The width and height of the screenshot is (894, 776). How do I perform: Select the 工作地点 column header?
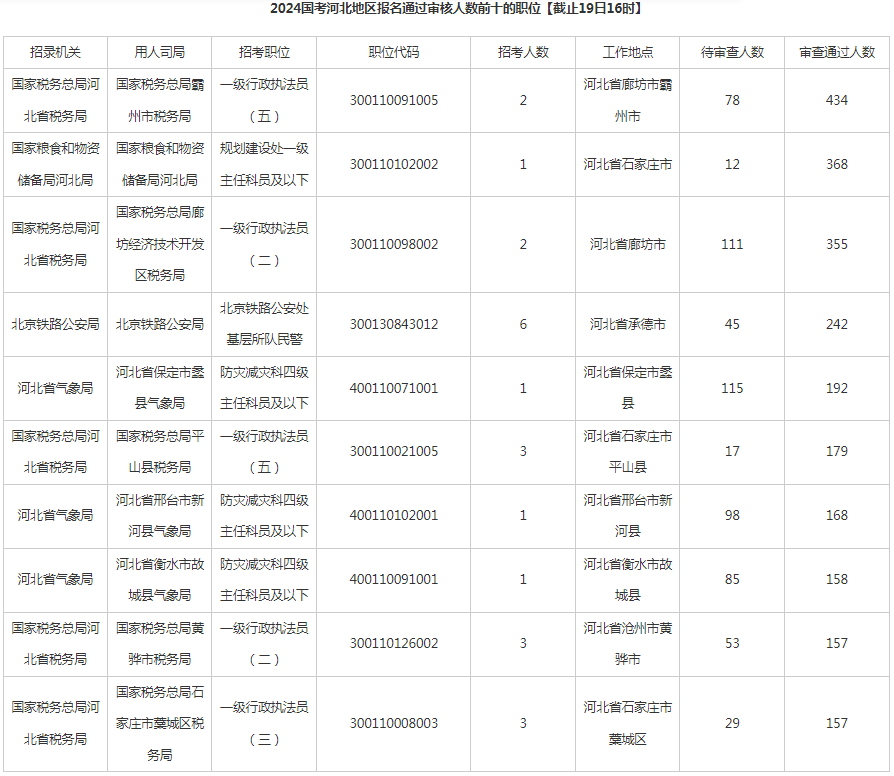coord(627,52)
